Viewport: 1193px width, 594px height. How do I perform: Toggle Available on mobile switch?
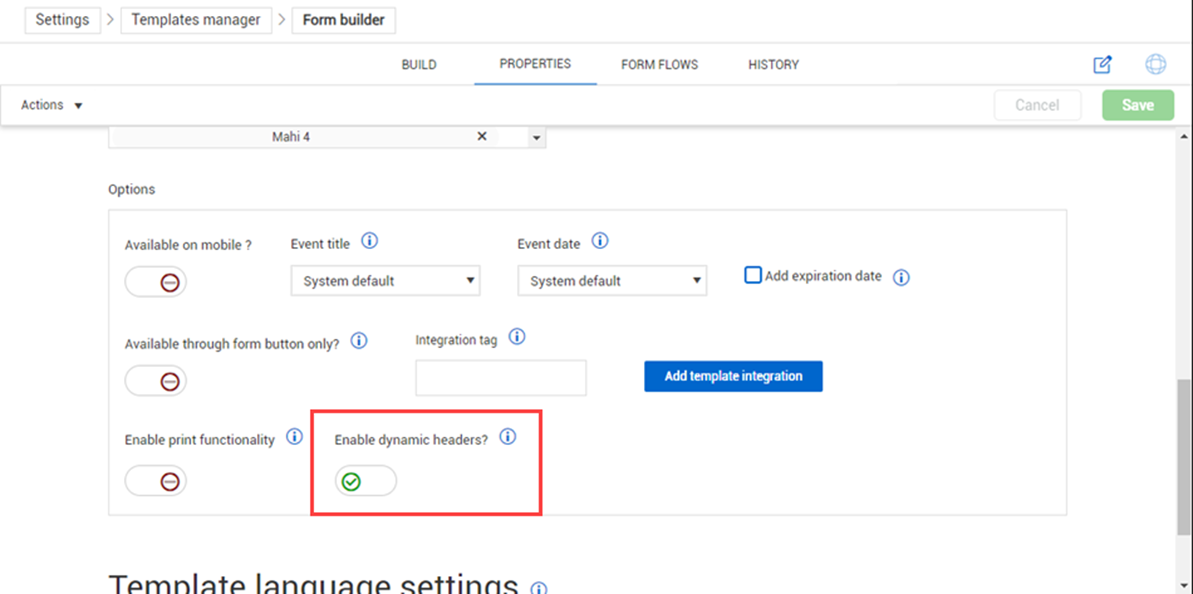pyautogui.click(x=156, y=283)
